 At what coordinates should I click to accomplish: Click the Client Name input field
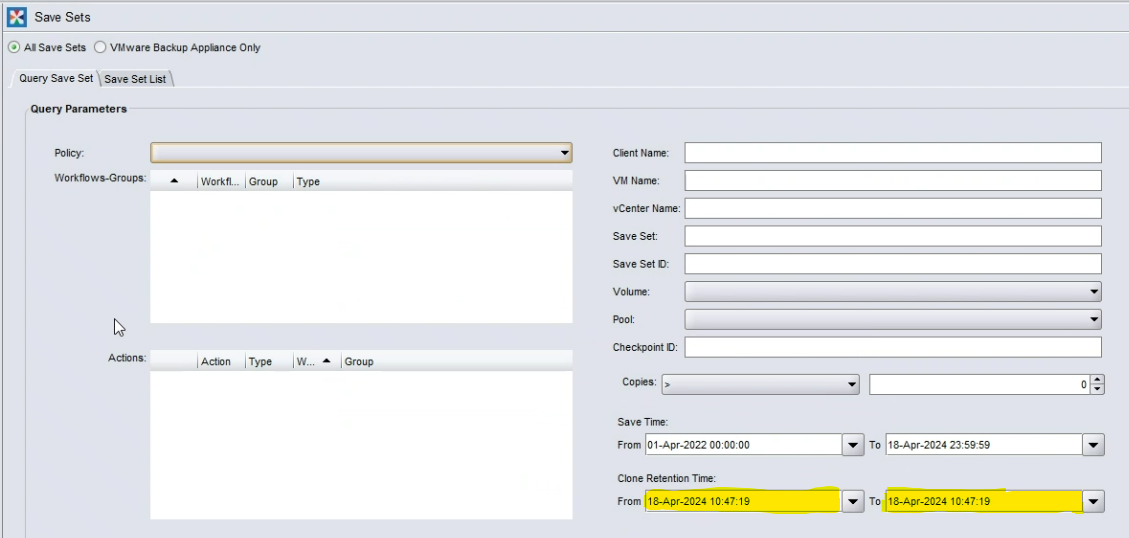click(892, 153)
